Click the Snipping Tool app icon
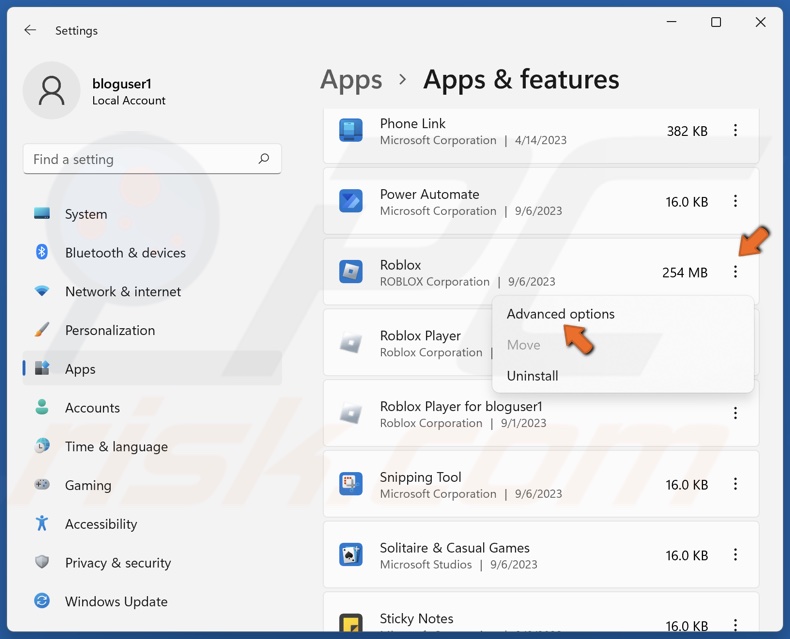 click(x=351, y=484)
